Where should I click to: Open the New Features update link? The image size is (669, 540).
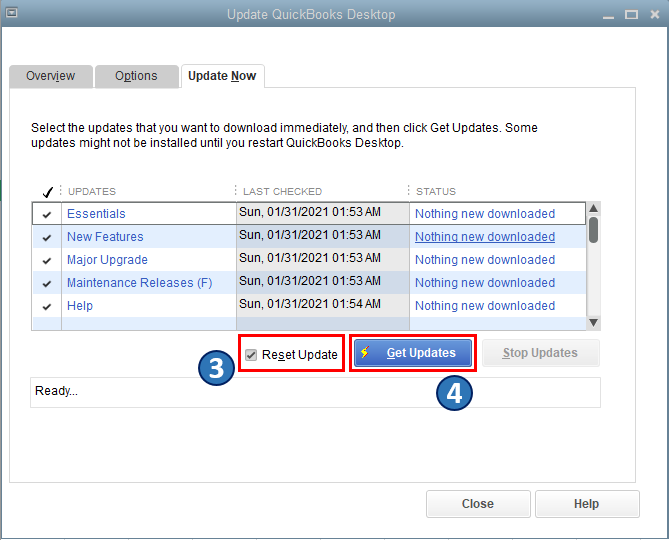pos(105,237)
